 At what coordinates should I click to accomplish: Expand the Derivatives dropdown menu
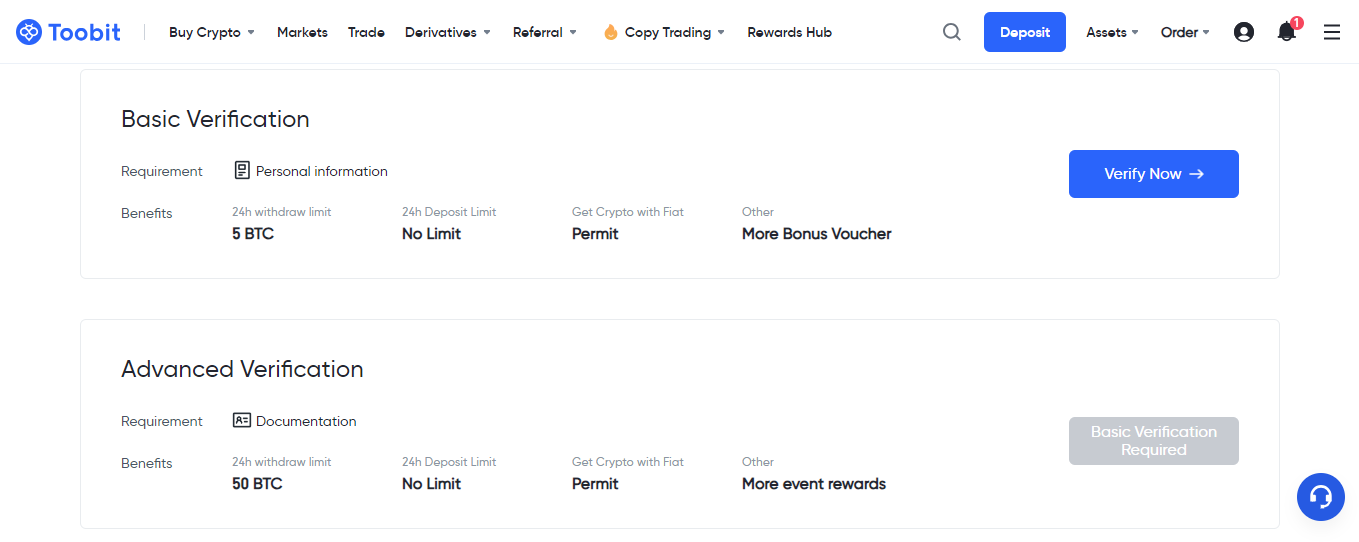448,32
